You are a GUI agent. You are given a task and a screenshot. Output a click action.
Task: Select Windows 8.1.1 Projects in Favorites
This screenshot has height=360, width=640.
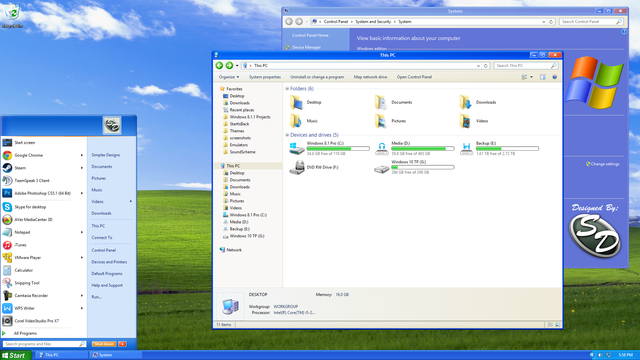pyautogui.click(x=249, y=117)
